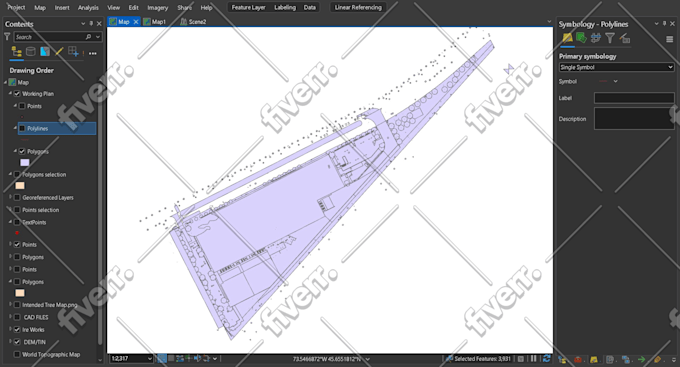Screen dimensions: 680x367
Task: Open the Project menu
Action: tap(16, 7)
